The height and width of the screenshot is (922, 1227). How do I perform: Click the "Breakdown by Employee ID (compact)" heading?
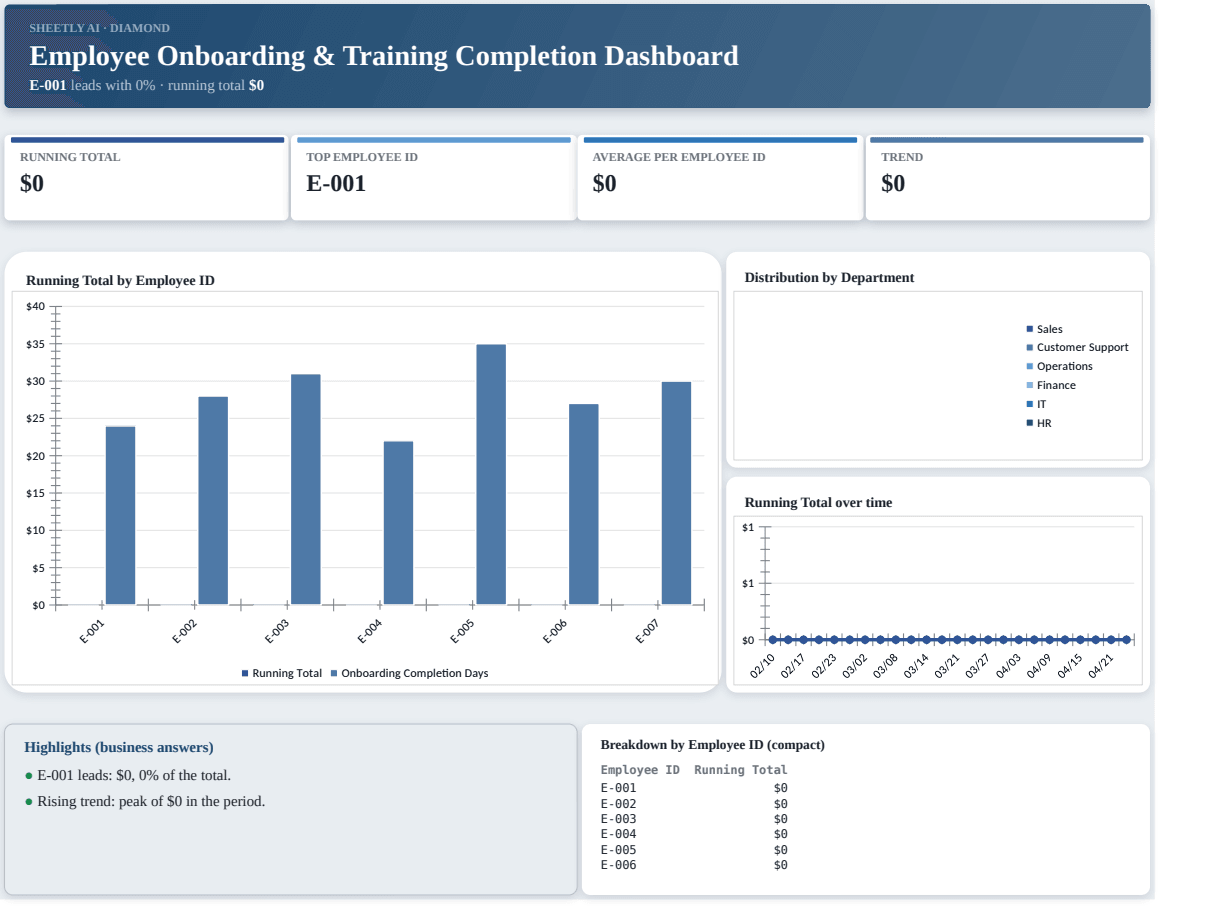pos(713,745)
